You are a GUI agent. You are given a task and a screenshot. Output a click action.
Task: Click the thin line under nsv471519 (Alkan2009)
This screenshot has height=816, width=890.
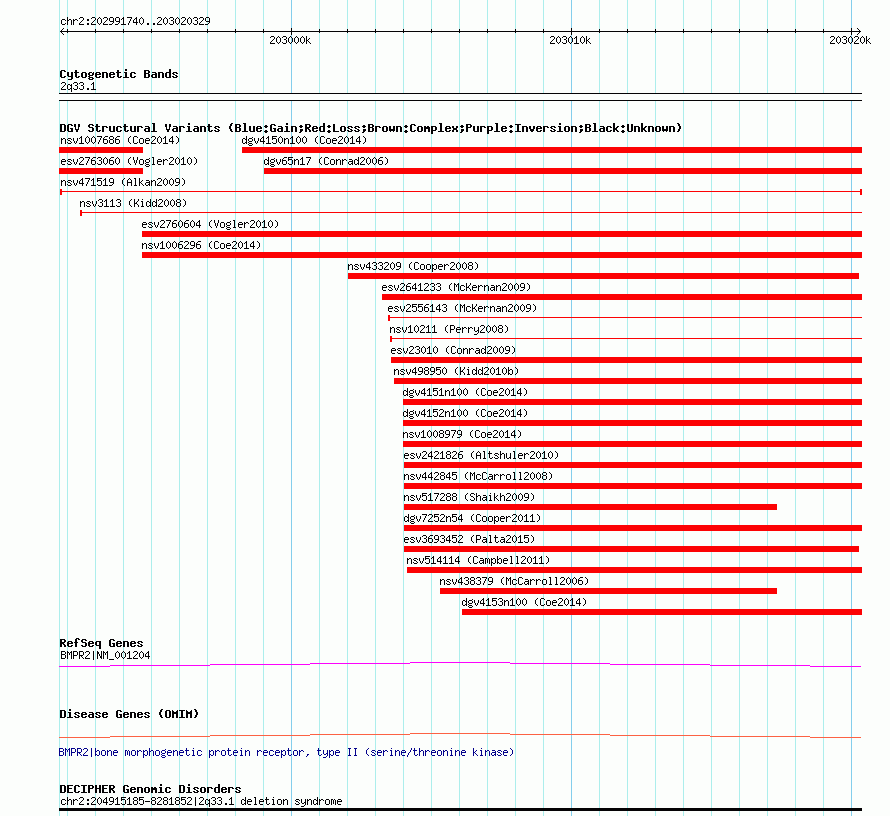461,192
